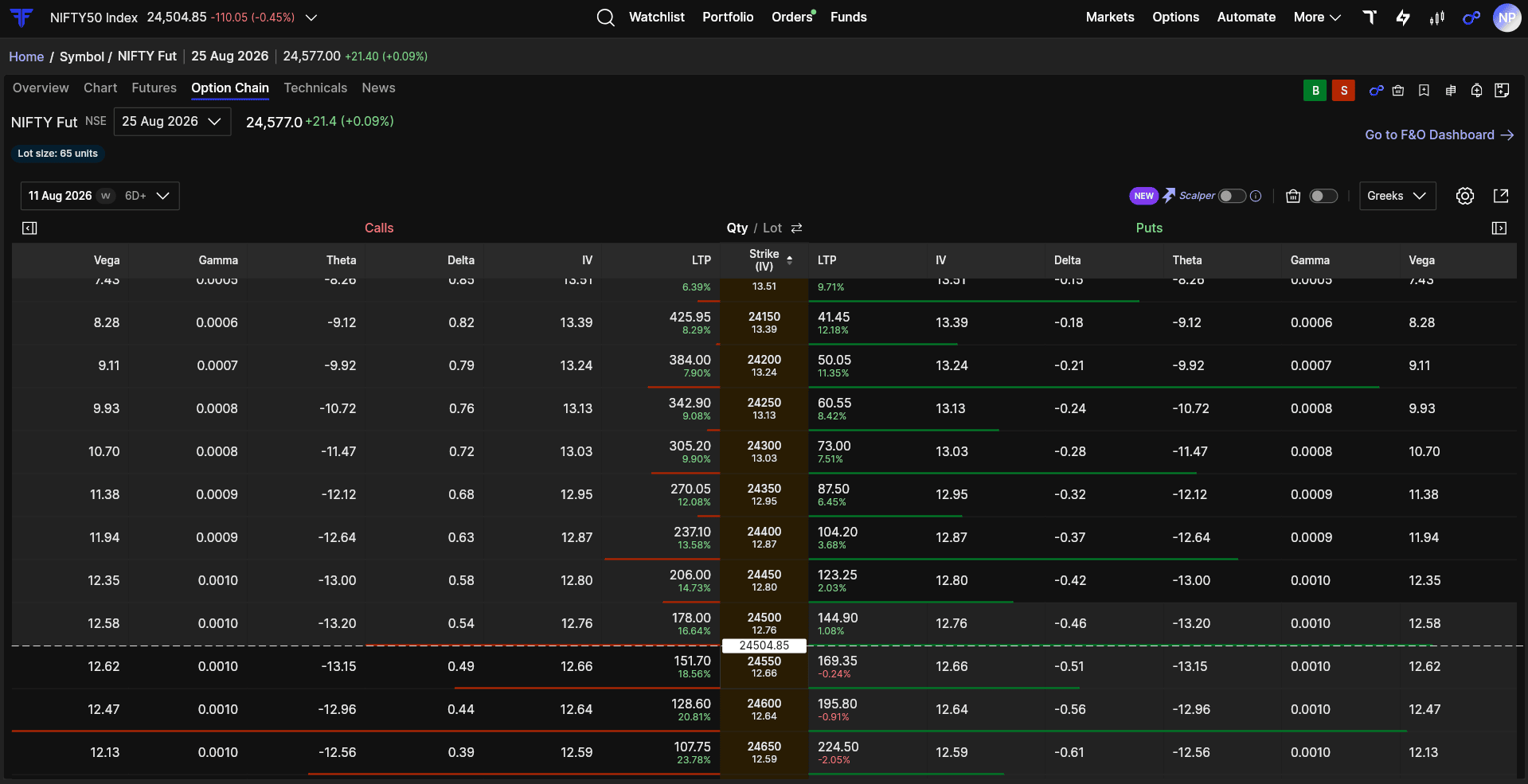Screen dimensions: 1528x784
Task: Sort by Strike with the arrows
Action: [790, 260]
